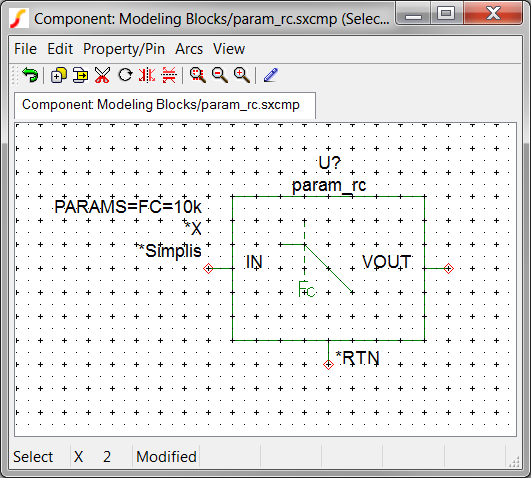Rotate the selection using rotate icon

coord(125,75)
